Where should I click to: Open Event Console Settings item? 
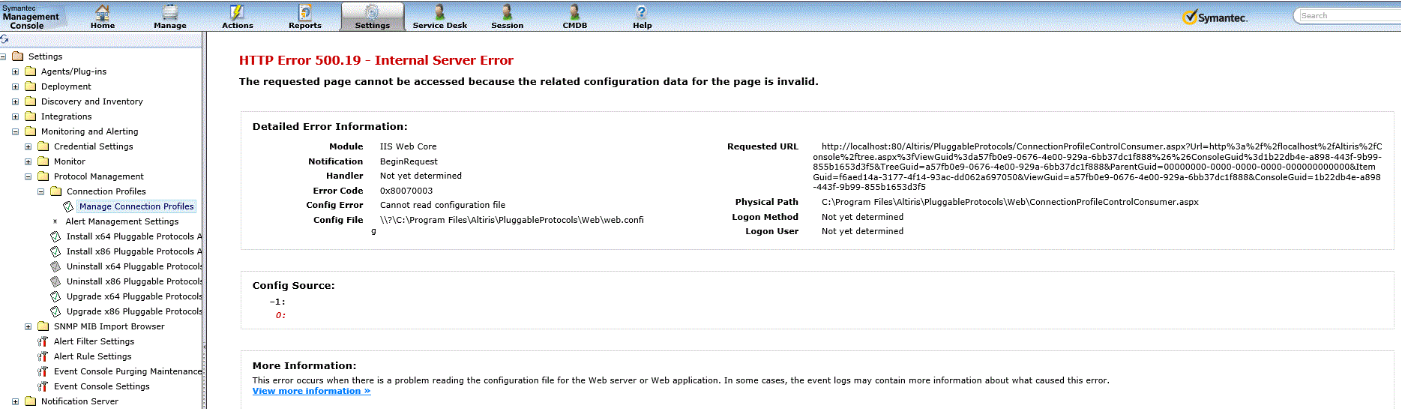pos(101,387)
